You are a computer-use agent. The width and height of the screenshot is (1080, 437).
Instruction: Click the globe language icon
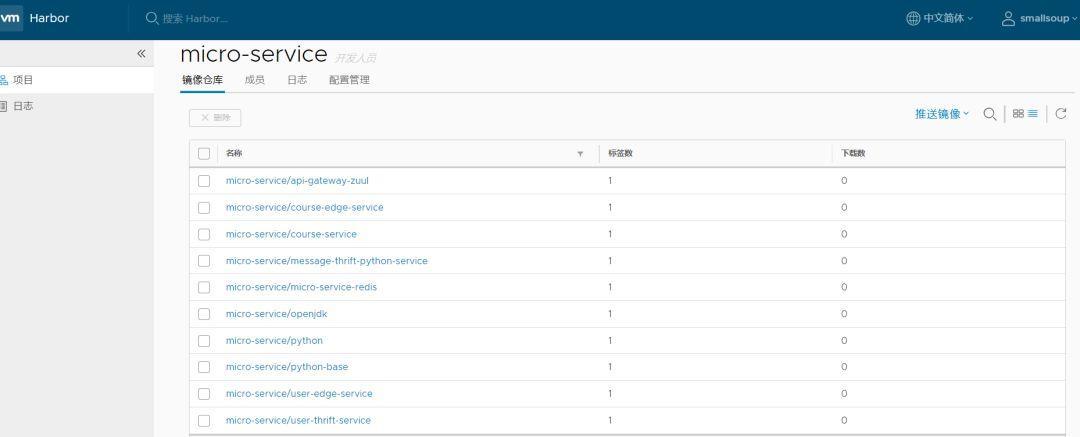pyautogui.click(x=913, y=19)
